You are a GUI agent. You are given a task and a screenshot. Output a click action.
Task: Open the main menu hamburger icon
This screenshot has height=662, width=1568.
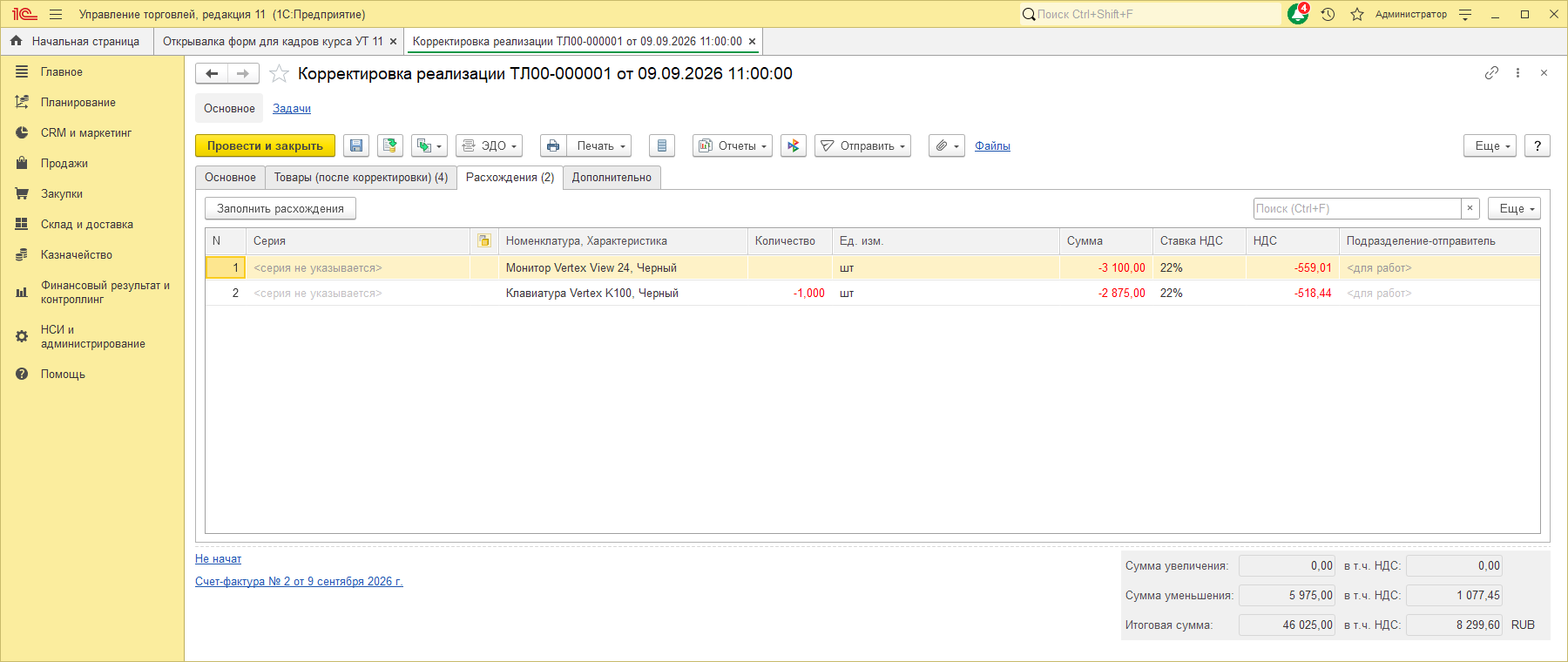coord(56,14)
